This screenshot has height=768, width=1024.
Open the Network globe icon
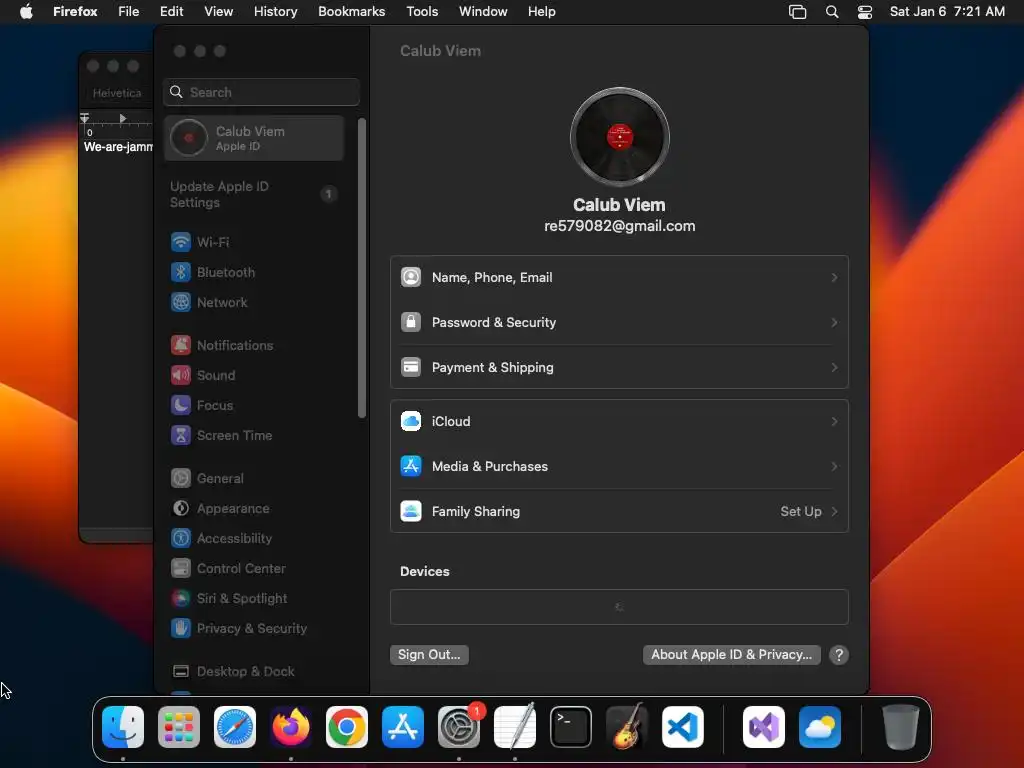(181, 302)
